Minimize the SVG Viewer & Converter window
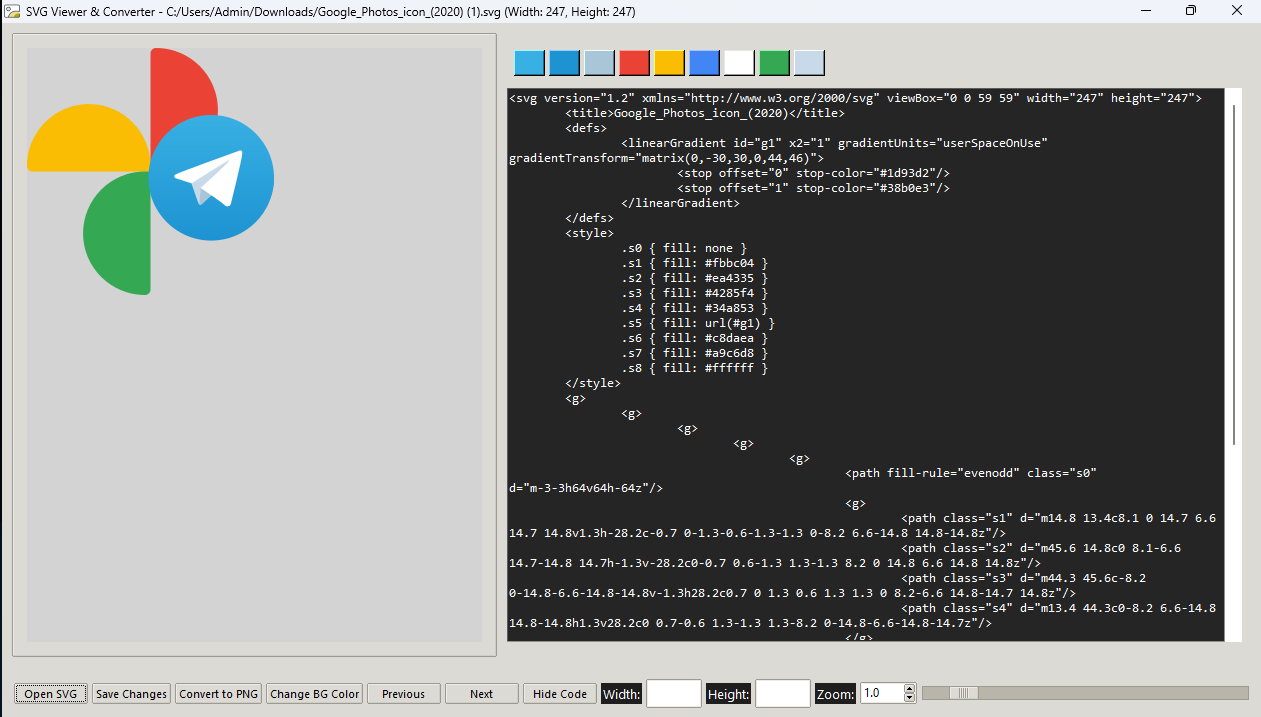 click(x=1145, y=11)
